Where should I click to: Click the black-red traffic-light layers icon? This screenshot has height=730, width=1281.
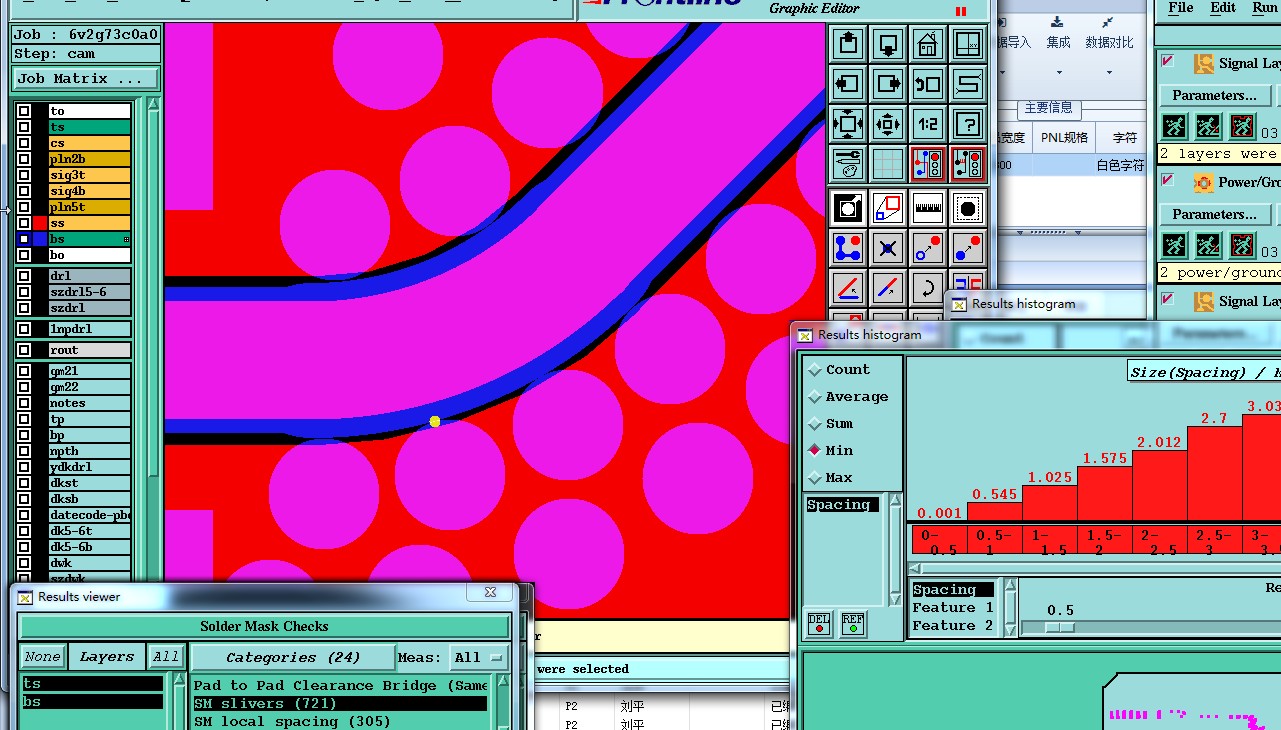point(968,164)
